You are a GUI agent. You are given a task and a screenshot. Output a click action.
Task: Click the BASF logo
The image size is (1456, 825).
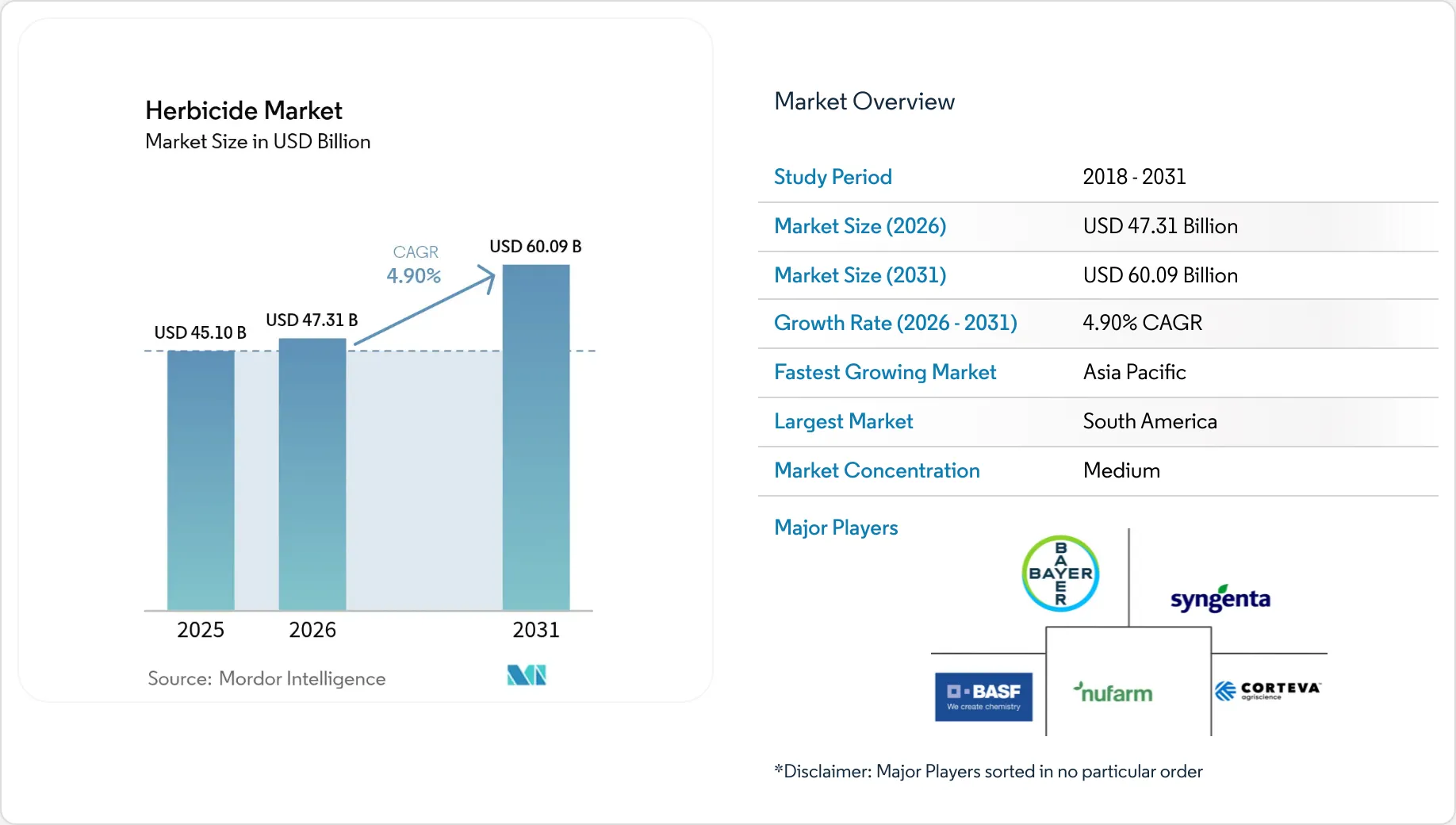point(983,696)
